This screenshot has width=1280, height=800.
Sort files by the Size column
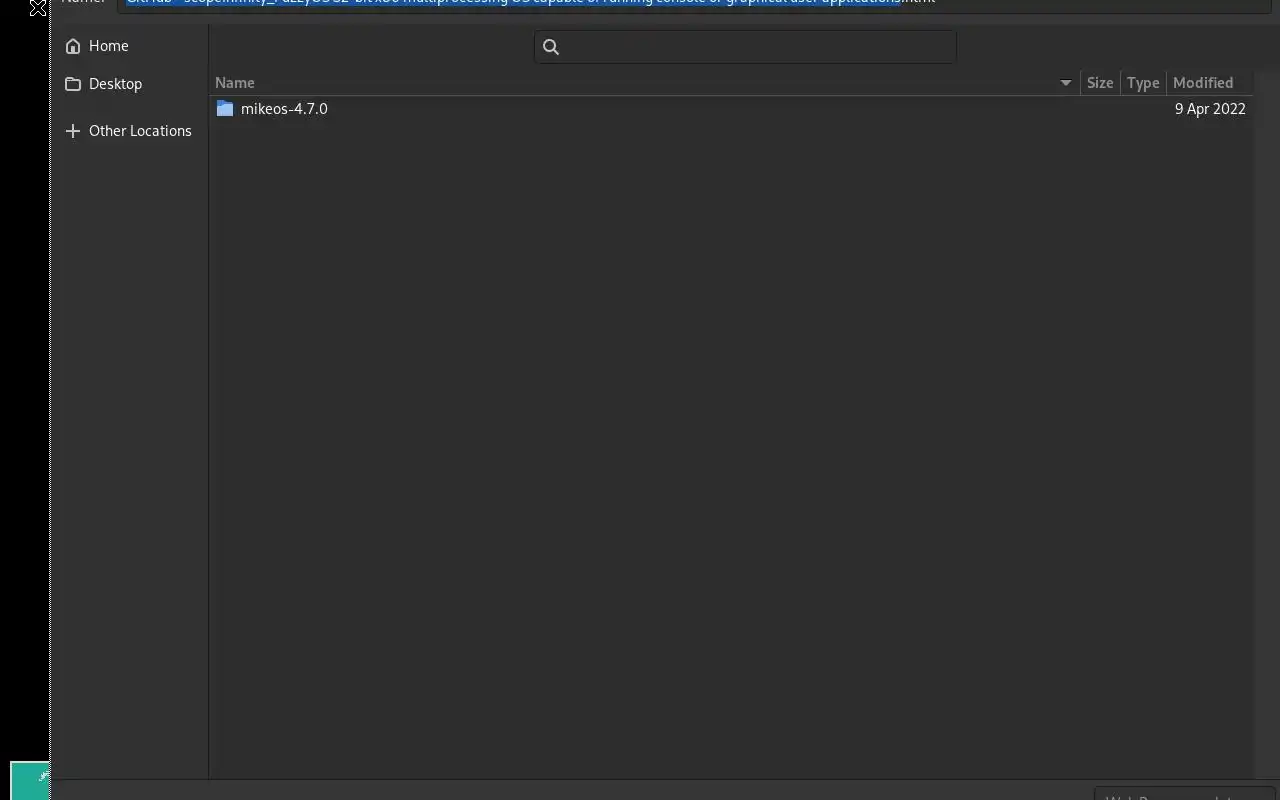tap(1100, 83)
